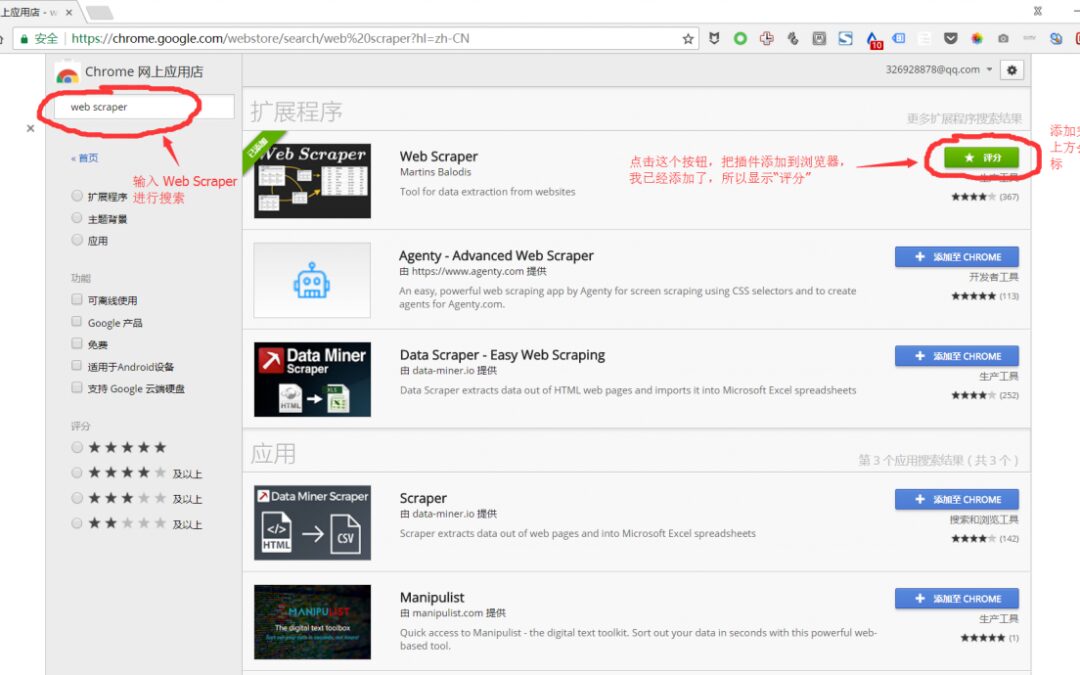Click the black shield extension icon

click(714, 39)
